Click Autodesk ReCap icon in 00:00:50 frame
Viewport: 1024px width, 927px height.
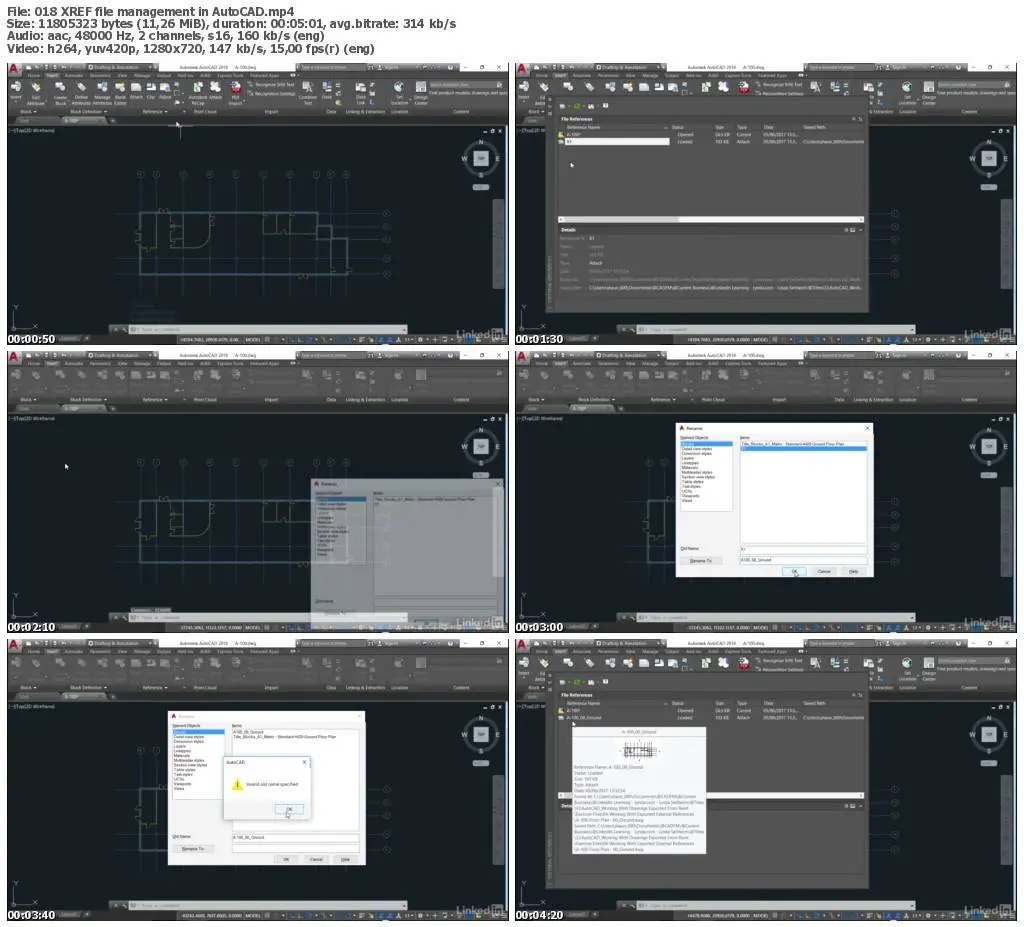(x=197, y=88)
